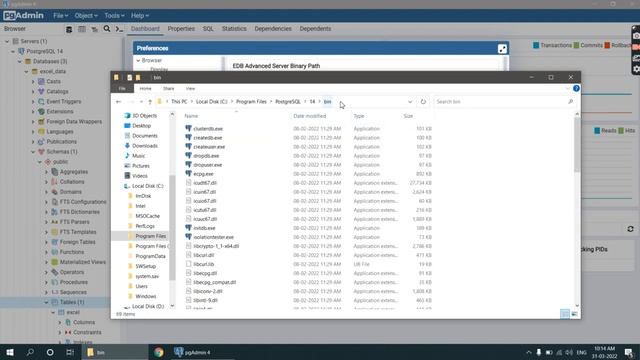Go back in File Explorer

[x=118, y=102]
